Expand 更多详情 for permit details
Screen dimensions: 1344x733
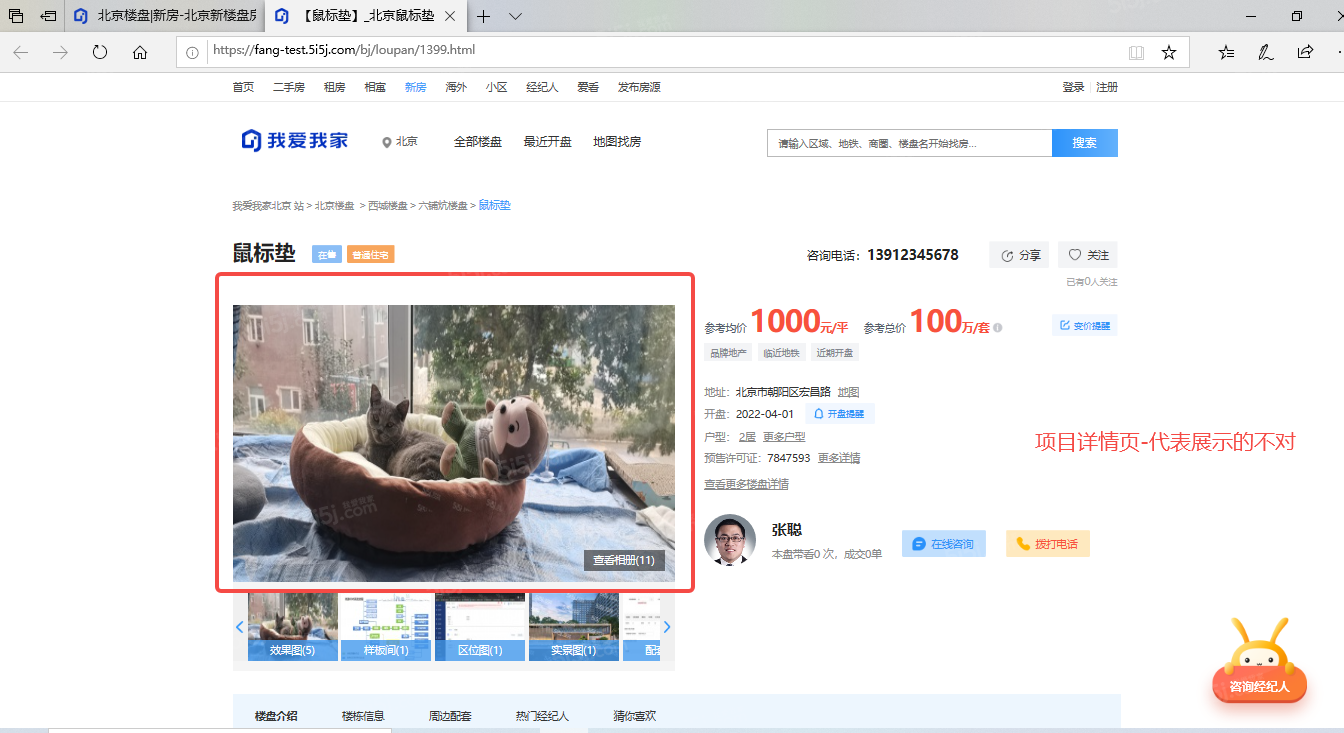(x=840, y=459)
